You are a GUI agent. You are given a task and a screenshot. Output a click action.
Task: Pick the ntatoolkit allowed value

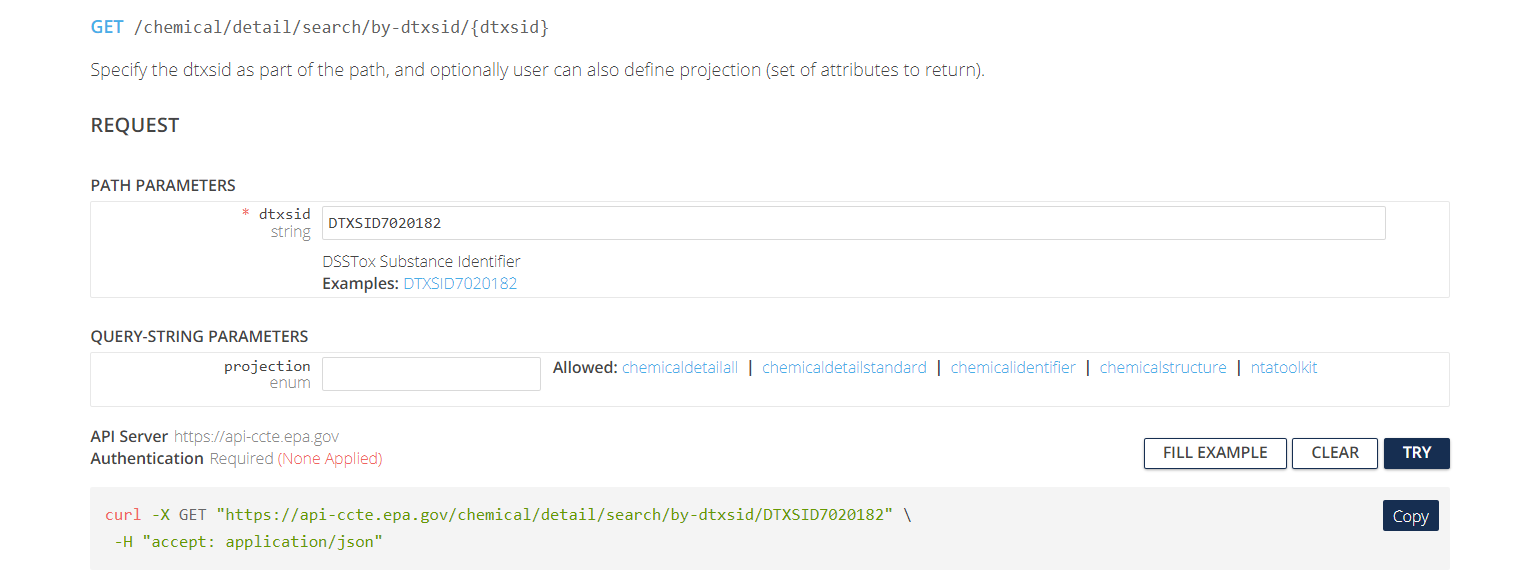tap(1284, 368)
